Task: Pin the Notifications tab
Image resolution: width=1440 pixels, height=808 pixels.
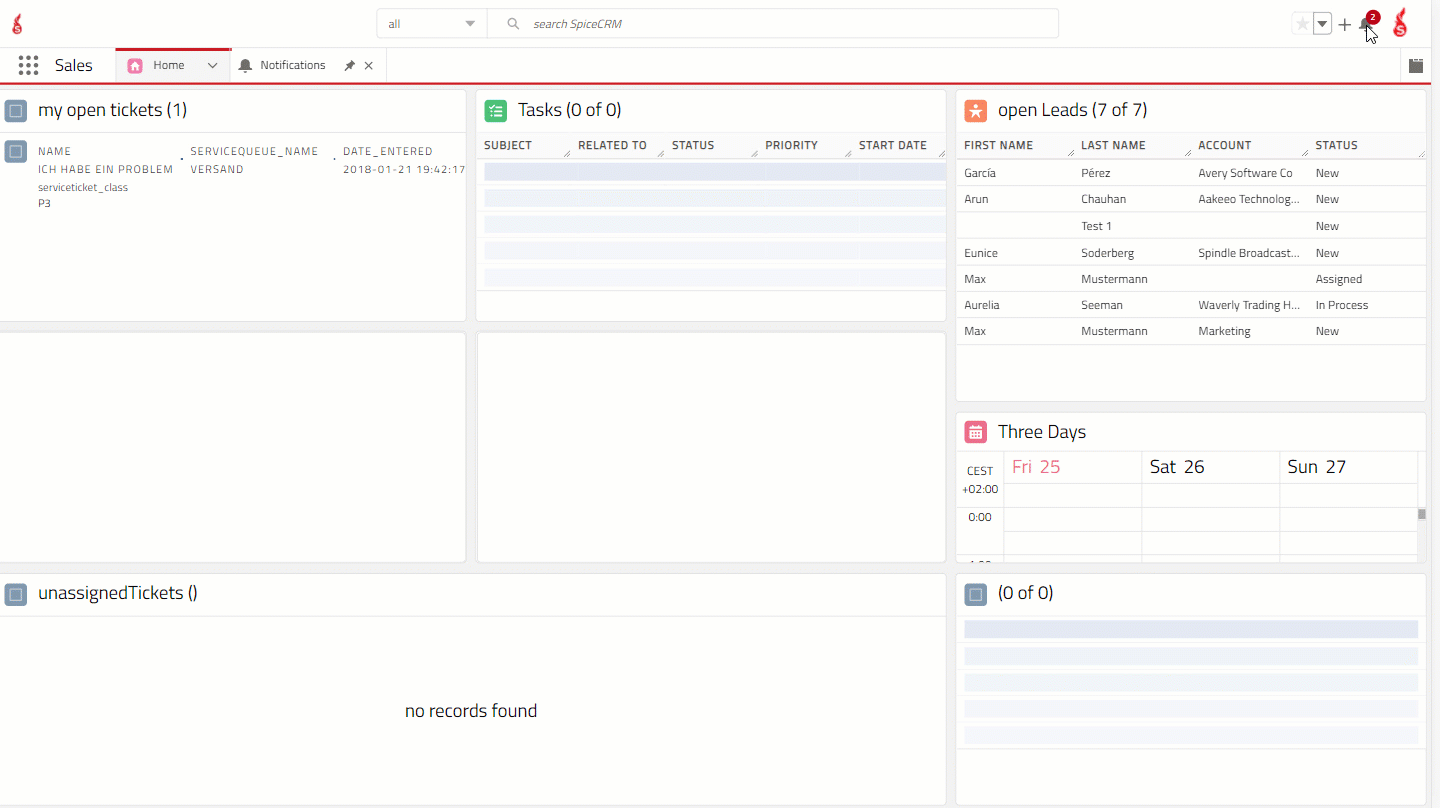Action: pos(350,66)
